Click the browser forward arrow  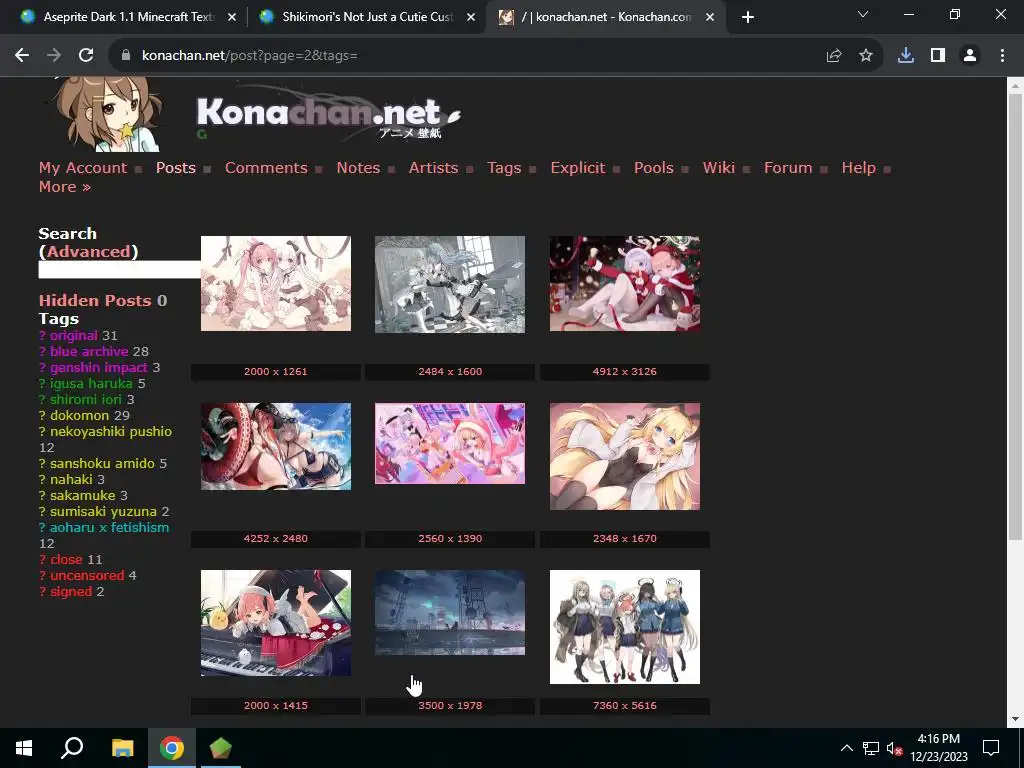54,56
